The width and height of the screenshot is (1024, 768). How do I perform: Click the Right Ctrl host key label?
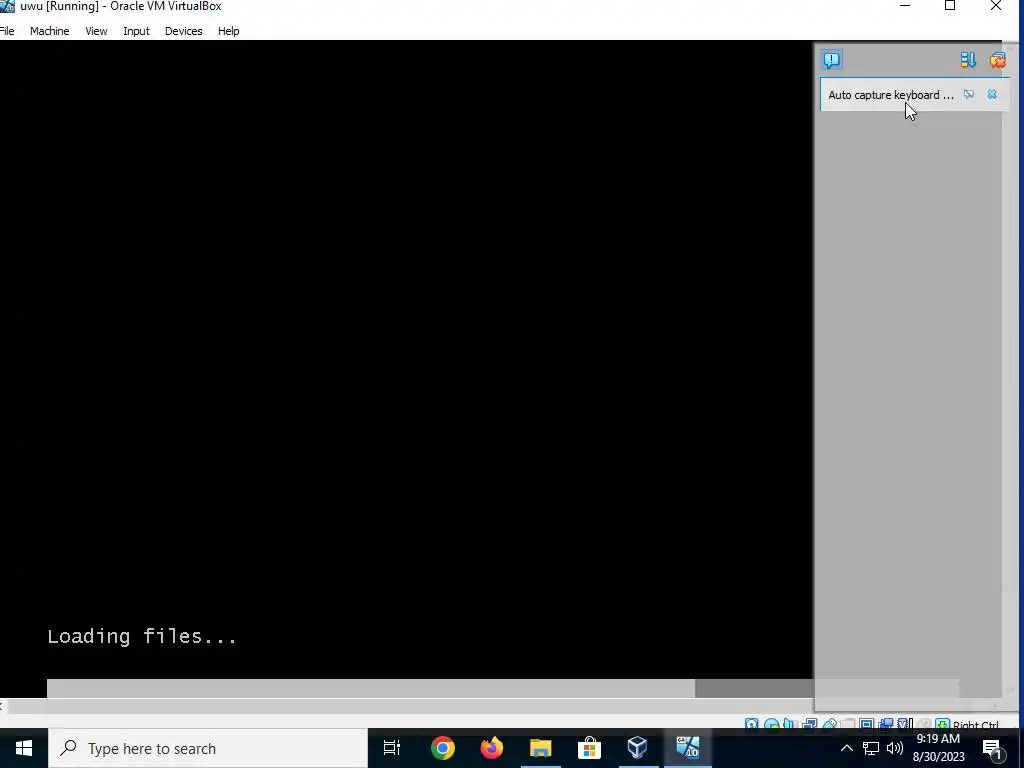(976, 724)
